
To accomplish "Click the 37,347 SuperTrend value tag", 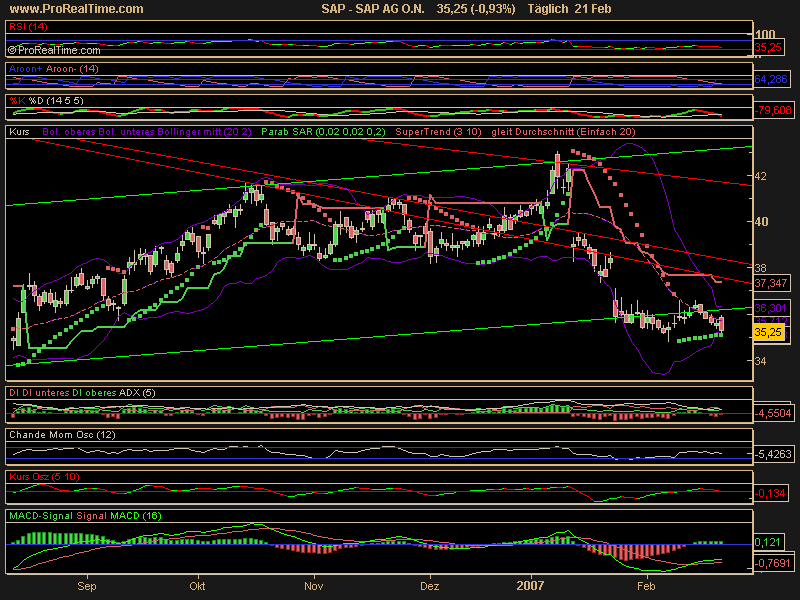I will [767, 283].
